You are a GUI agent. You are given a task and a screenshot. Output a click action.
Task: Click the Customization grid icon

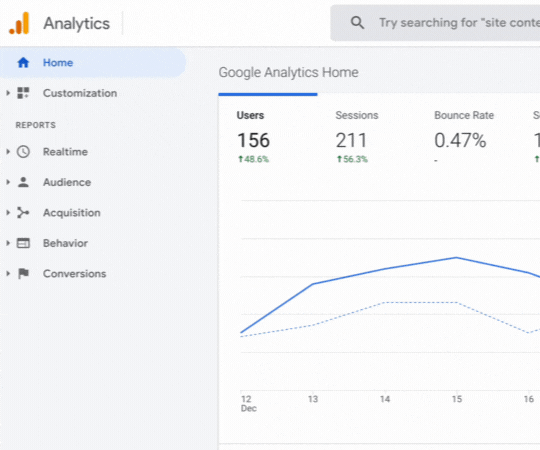[23, 93]
